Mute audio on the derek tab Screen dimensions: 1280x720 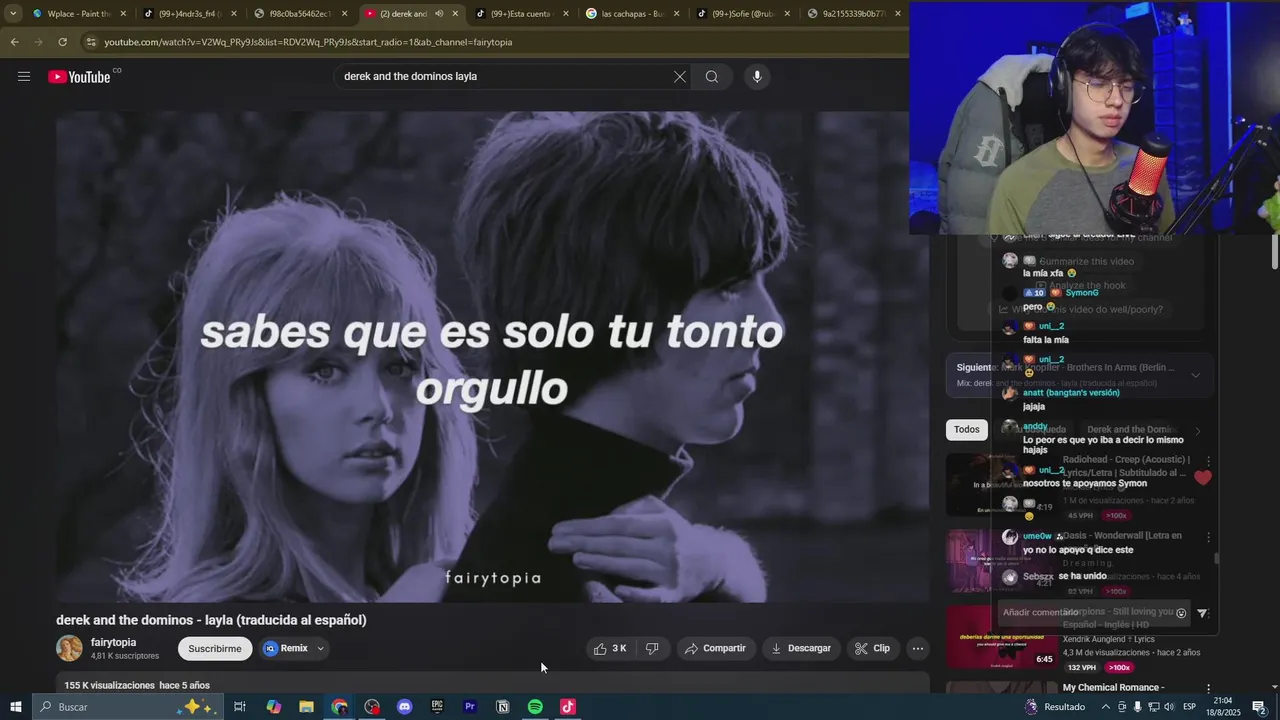[x=439, y=14]
